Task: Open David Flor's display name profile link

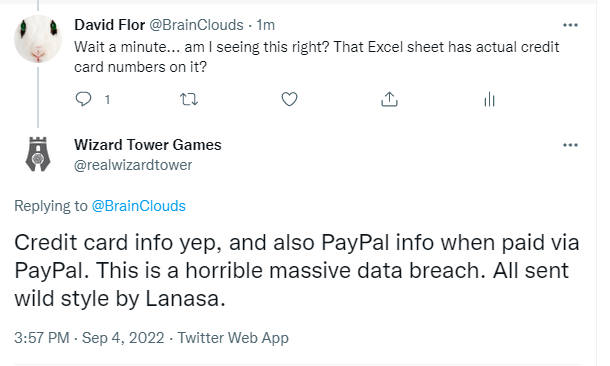Action: (x=110, y=25)
